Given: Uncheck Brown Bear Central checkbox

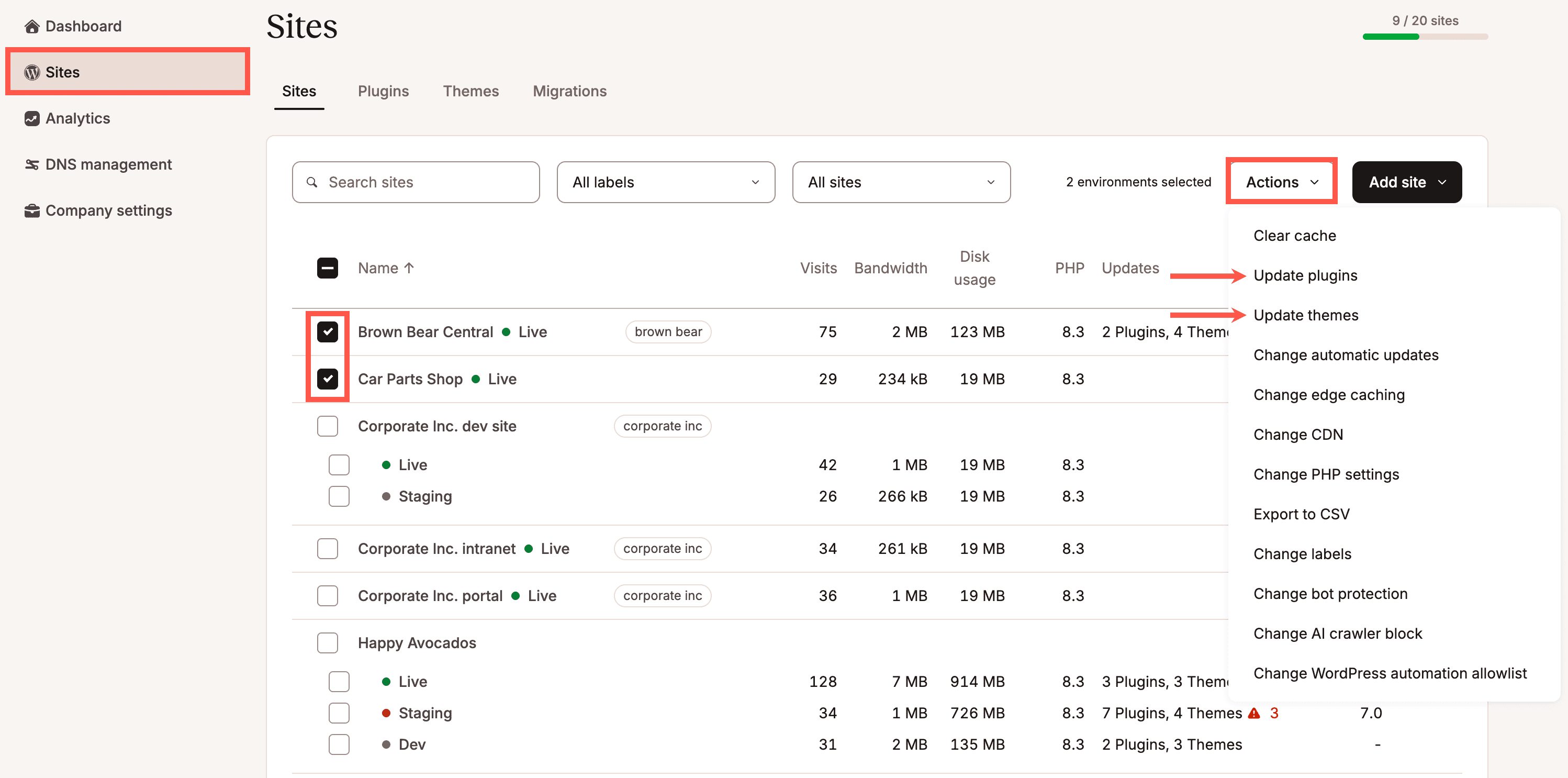Looking at the screenshot, I should [328, 332].
